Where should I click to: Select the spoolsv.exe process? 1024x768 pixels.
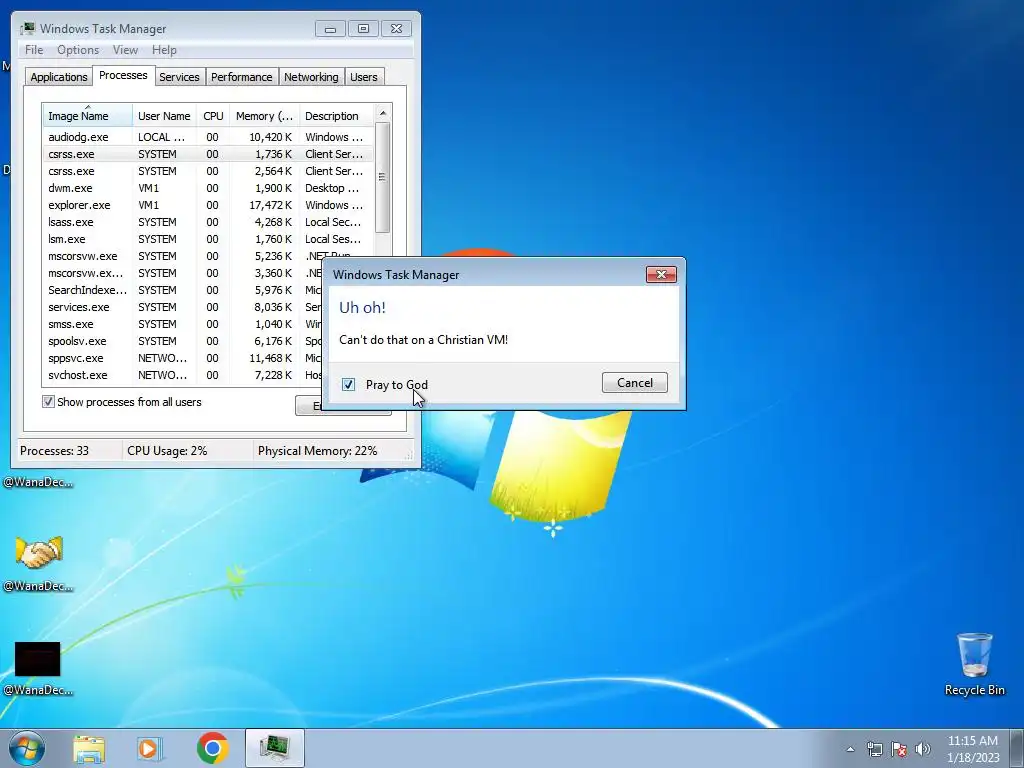coord(183,340)
